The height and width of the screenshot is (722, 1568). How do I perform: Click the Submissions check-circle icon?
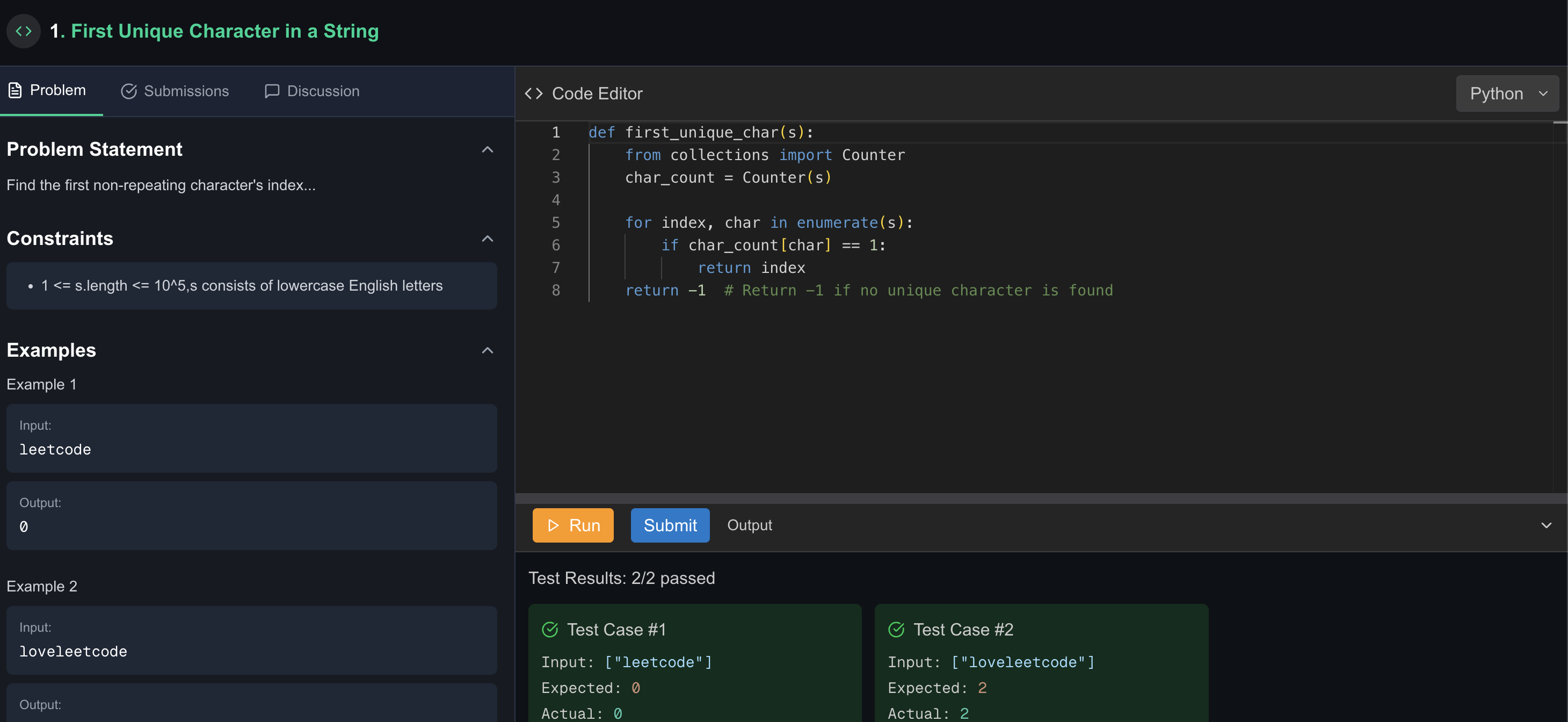(128, 91)
